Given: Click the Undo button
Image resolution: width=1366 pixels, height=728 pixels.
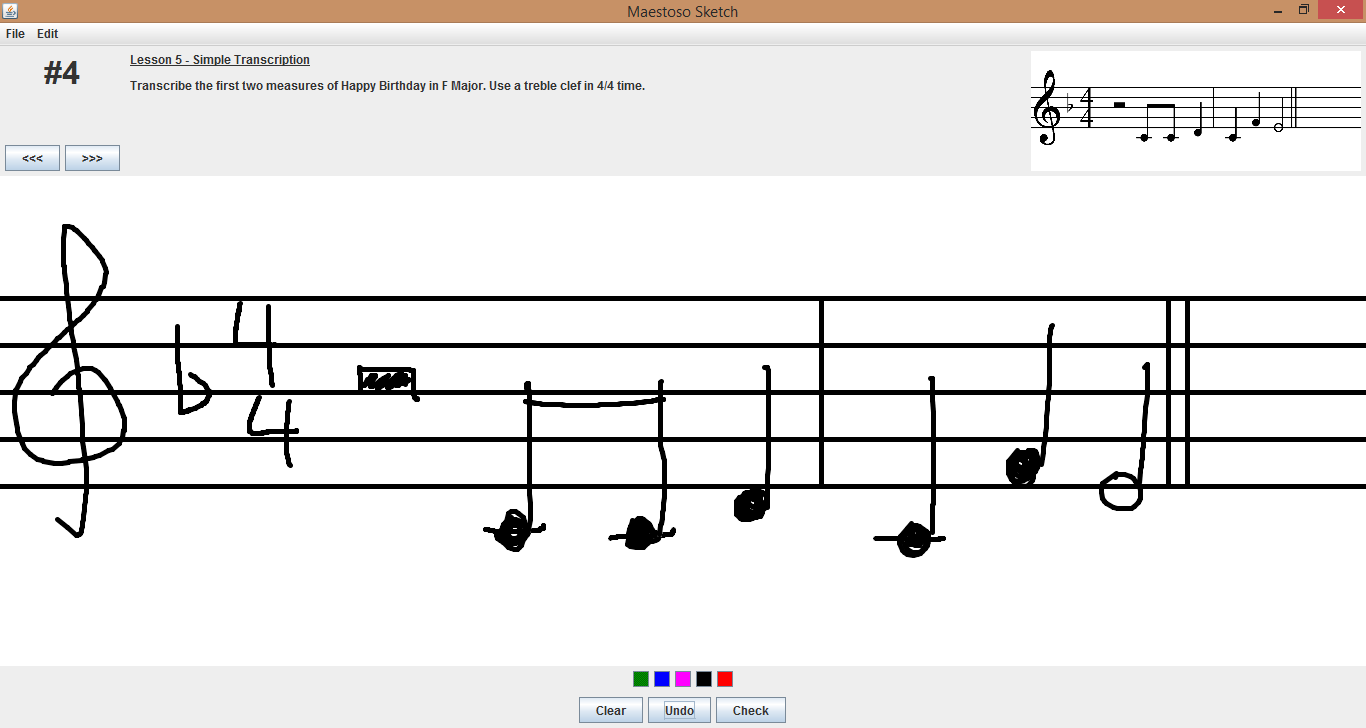Looking at the screenshot, I should click(x=679, y=710).
